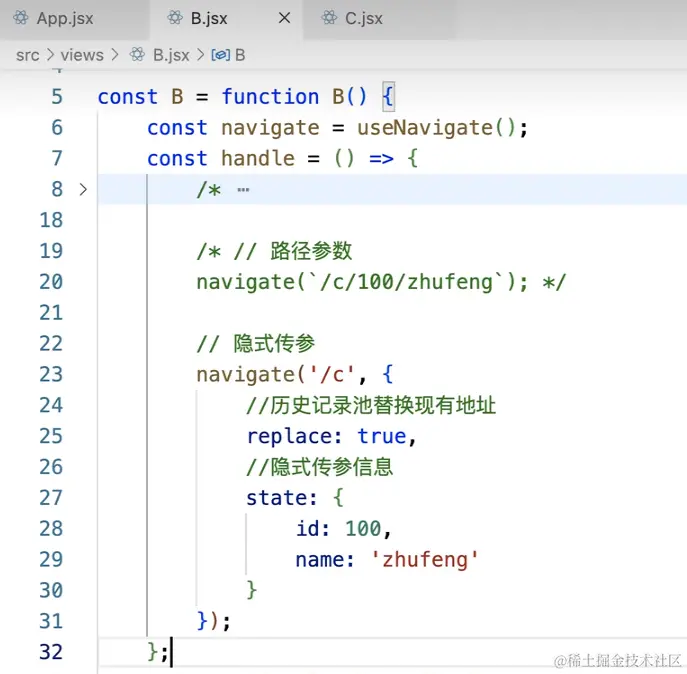Click closing brace on line 30
The width and height of the screenshot is (687, 674).
click(251, 590)
